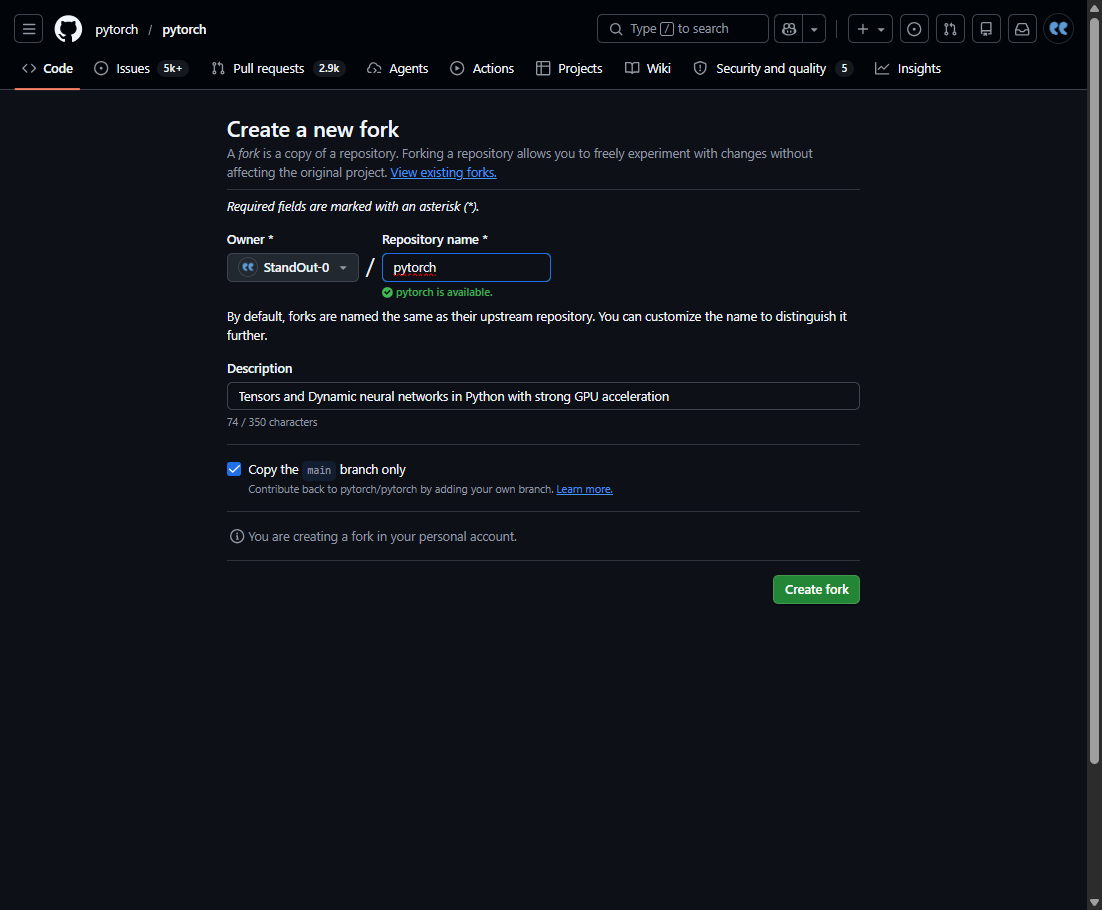
Task: Open the Security and quality tab
Action: point(773,68)
